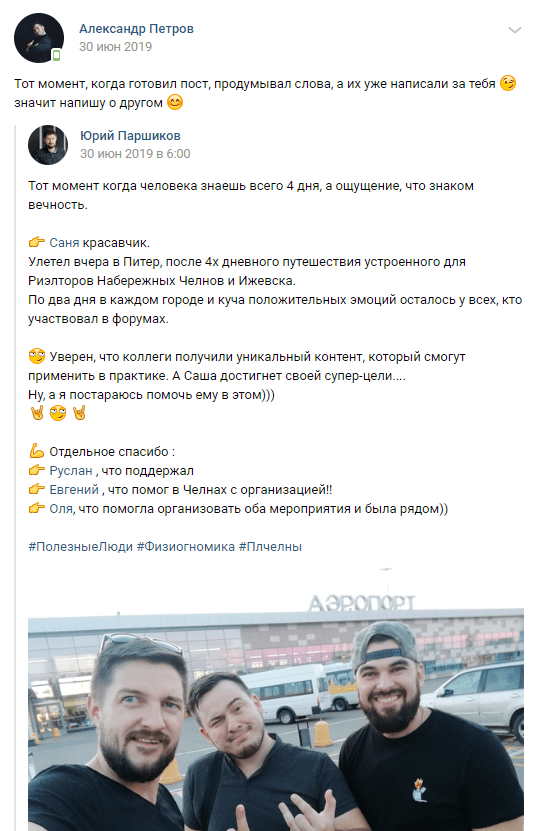This screenshot has width=543, height=831.
Task: Open Александр Петров profile name link
Action: (x=136, y=29)
